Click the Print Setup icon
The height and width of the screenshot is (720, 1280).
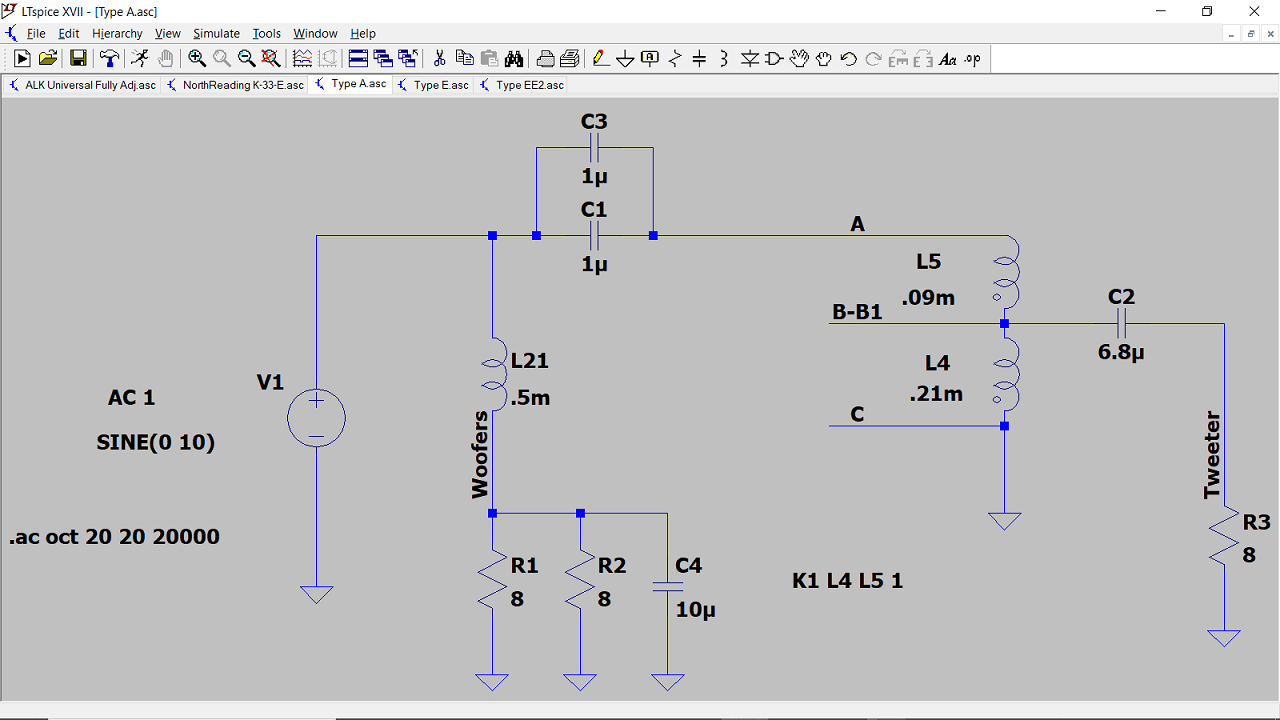click(x=545, y=59)
